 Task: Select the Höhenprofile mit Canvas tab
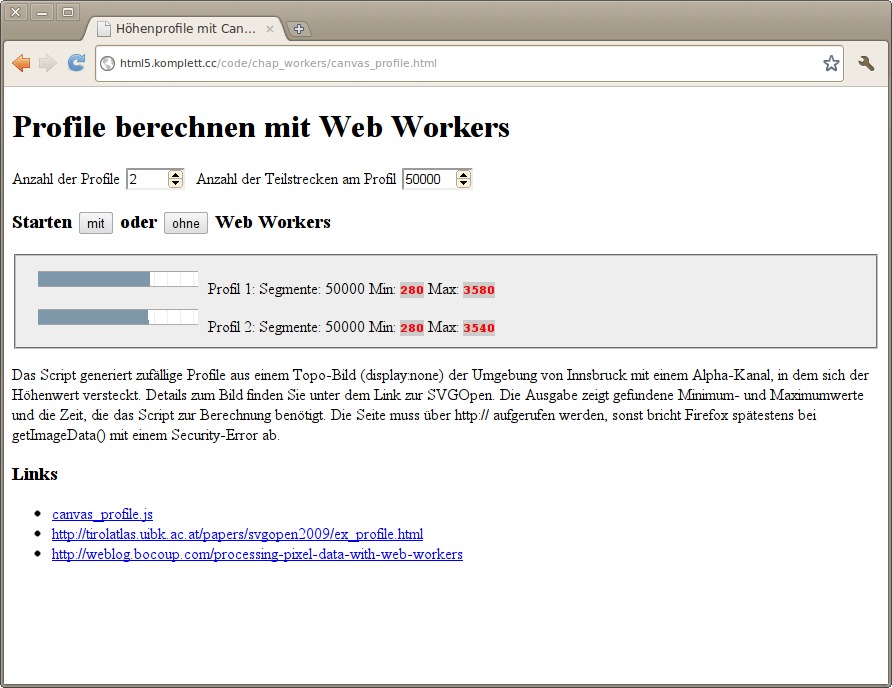pyautogui.click(x=180, y=29)
